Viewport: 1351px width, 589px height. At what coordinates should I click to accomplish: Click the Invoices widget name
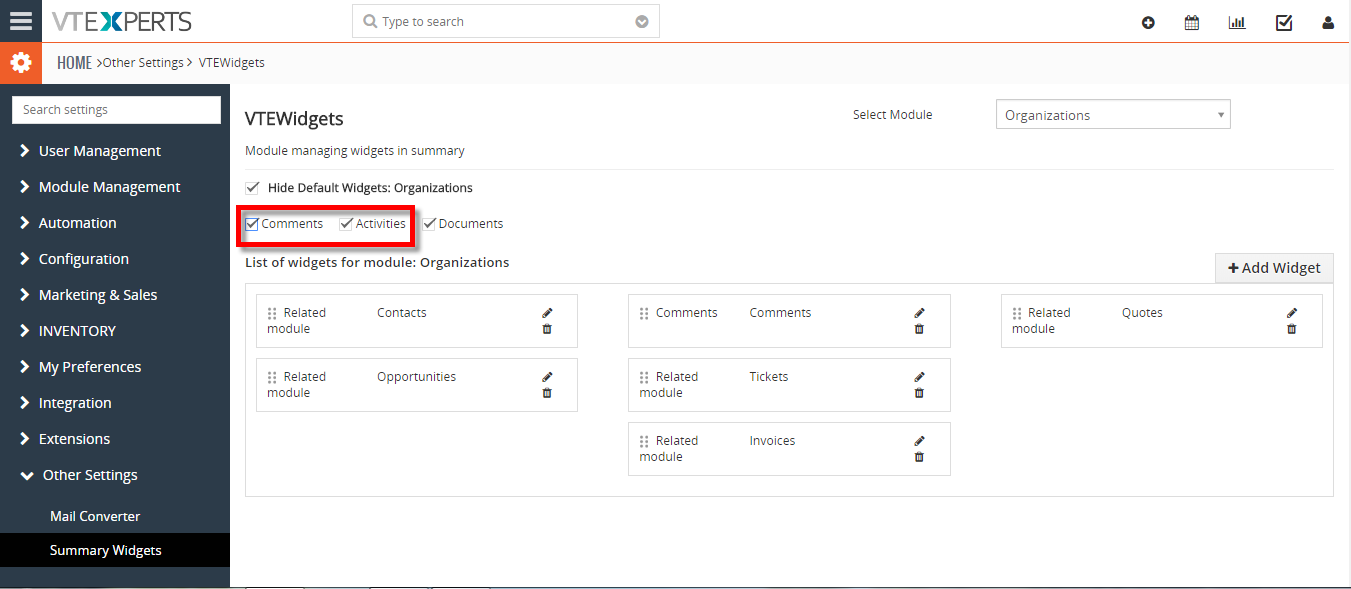pyautogui.click(x=772, y=441)
